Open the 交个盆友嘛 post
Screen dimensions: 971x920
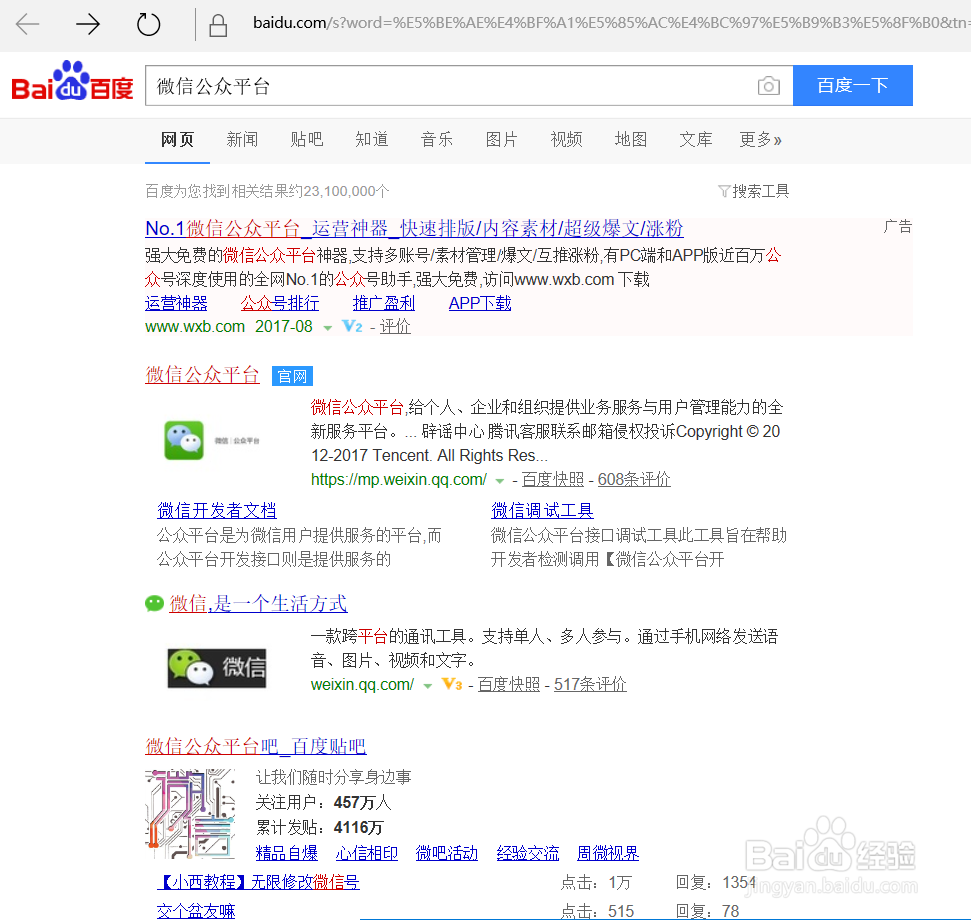pyautogui.click(x=196, y=911)
